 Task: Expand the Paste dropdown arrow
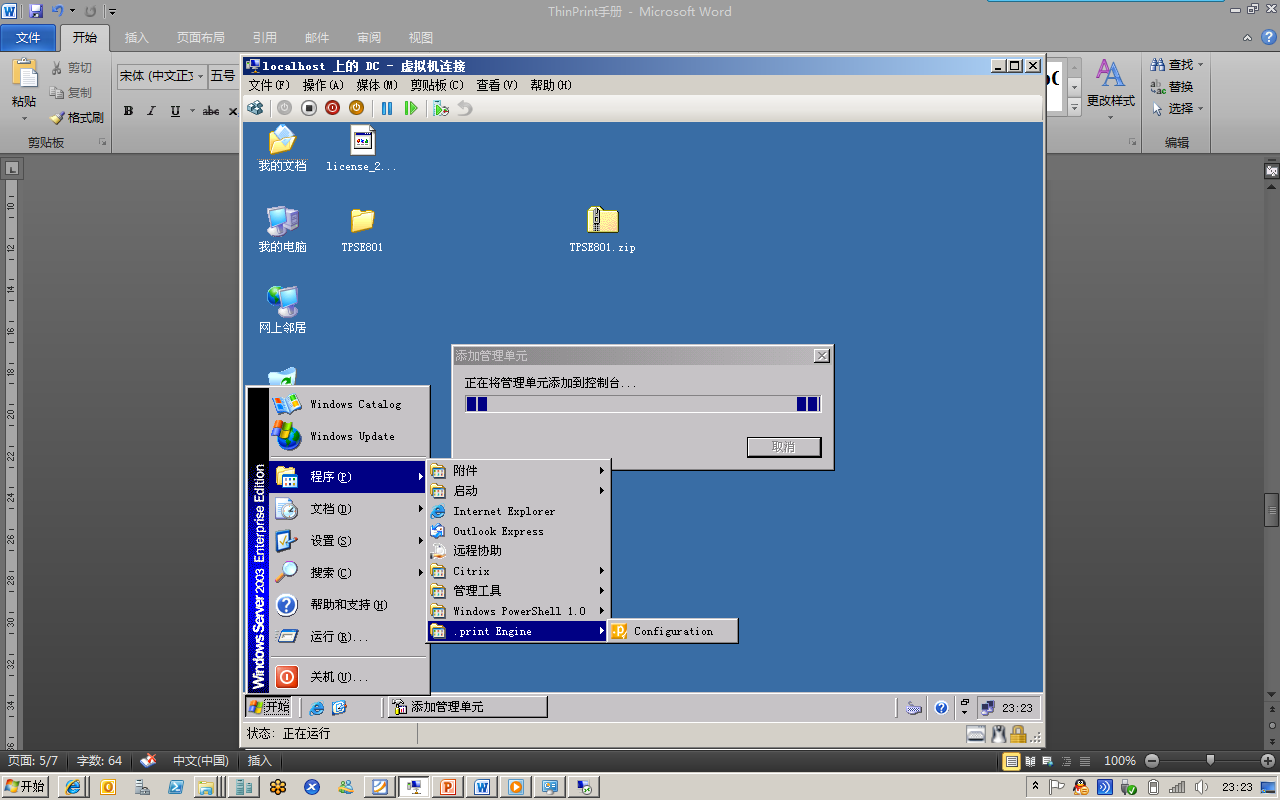24,118
